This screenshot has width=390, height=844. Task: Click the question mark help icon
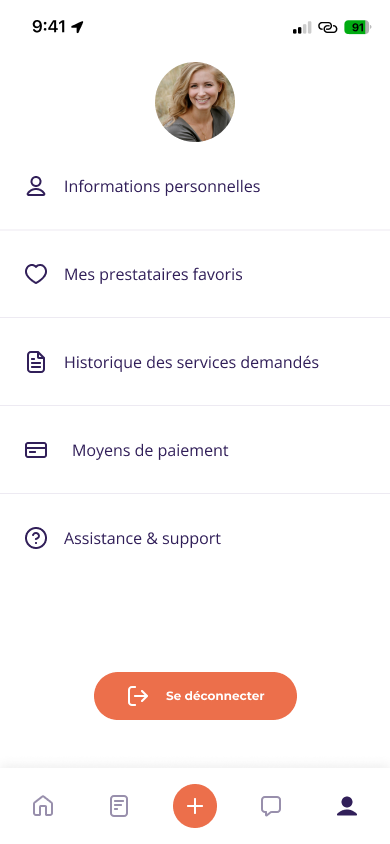tap(36, 538)
